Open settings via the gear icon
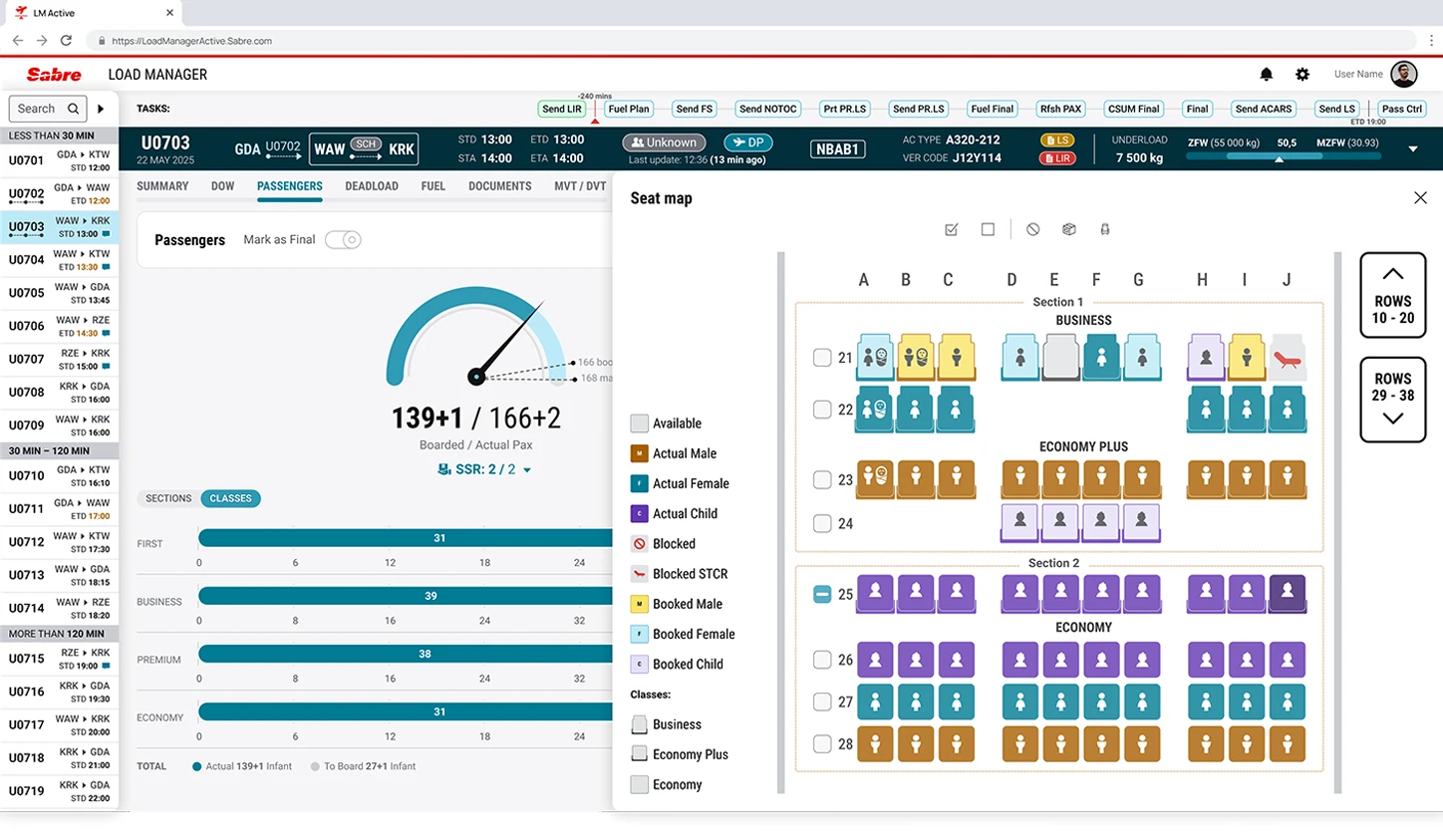1443x840 pixels. click(x=1301, y=75)
